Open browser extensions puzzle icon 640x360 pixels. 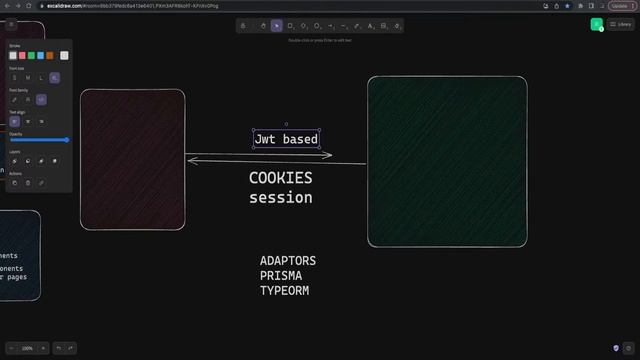click(x=581, y=6)
